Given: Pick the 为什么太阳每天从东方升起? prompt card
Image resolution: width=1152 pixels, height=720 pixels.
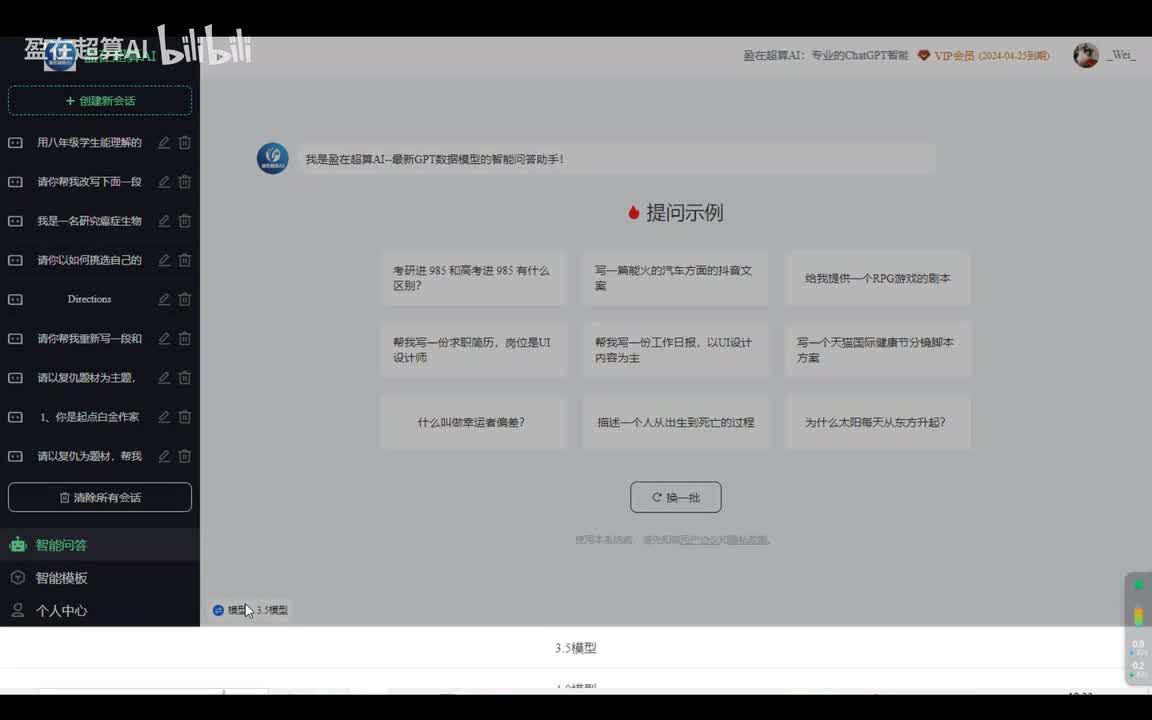Looking at the screenshot, I should click(x=877, y=422).
